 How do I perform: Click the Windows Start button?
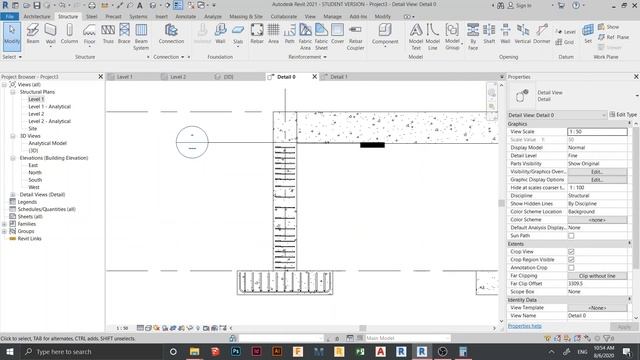10,352
